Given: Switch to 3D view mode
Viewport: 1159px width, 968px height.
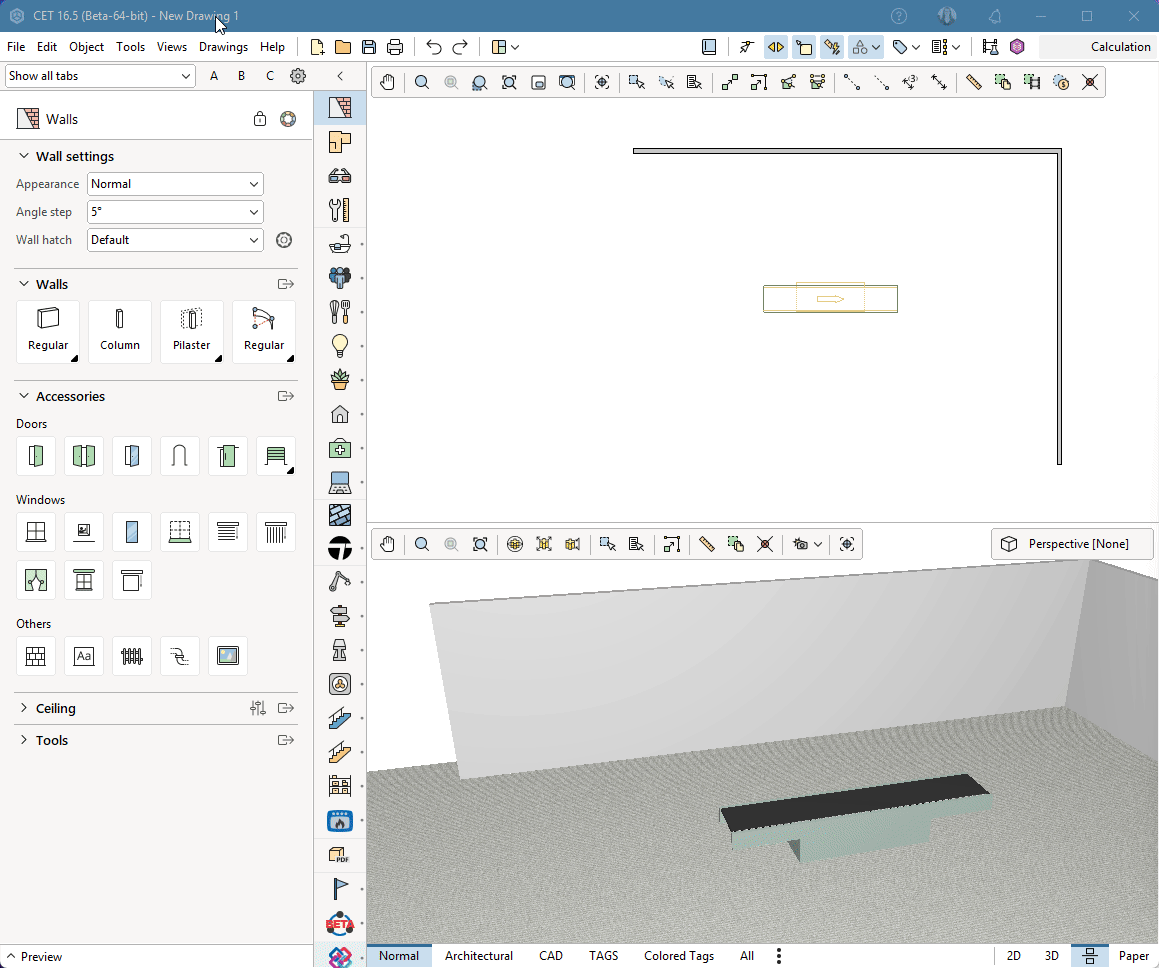Looking at the screenshot, I should click(x=1051, y=956).
